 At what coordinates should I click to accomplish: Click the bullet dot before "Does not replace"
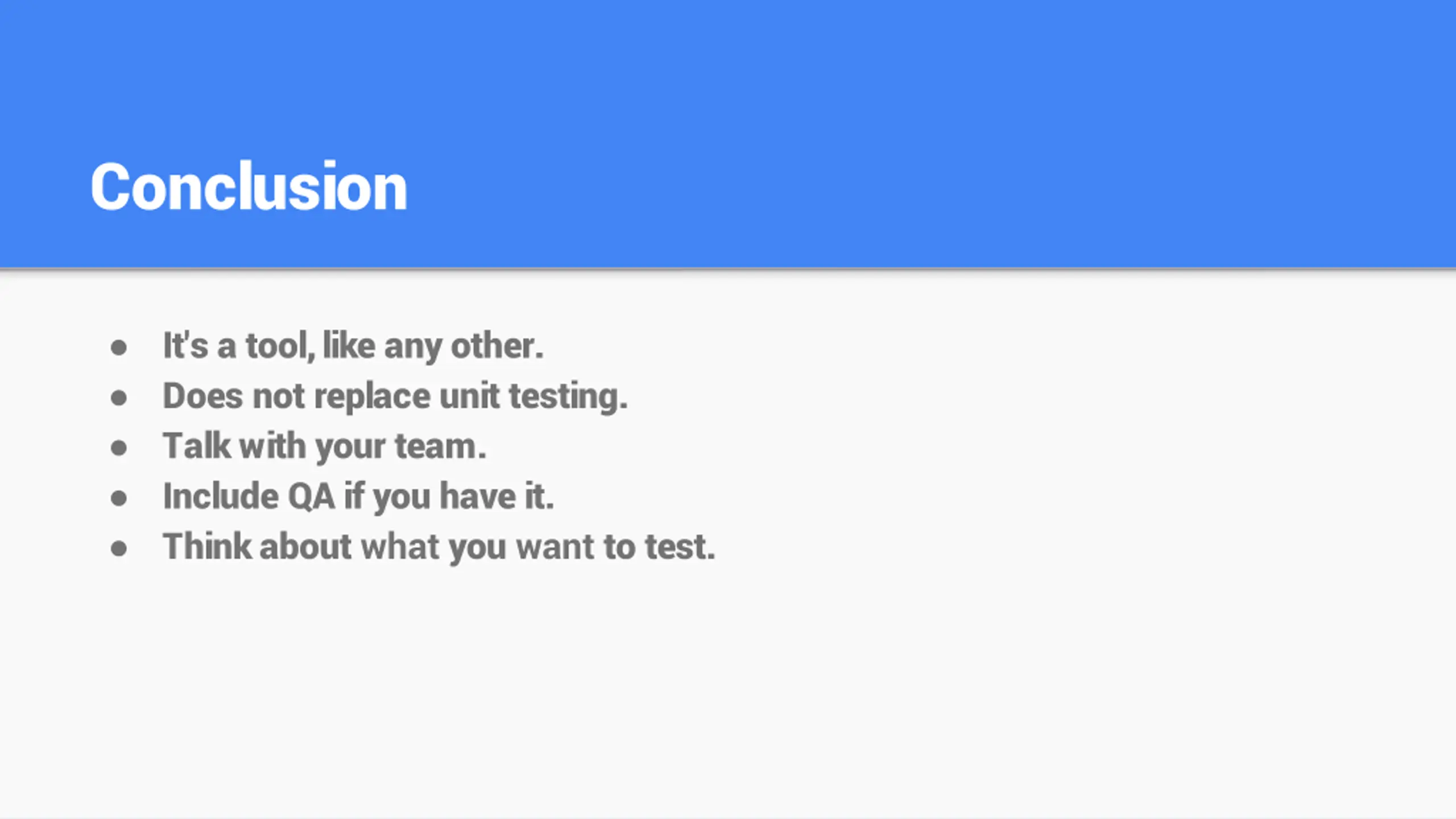[118, 398]
